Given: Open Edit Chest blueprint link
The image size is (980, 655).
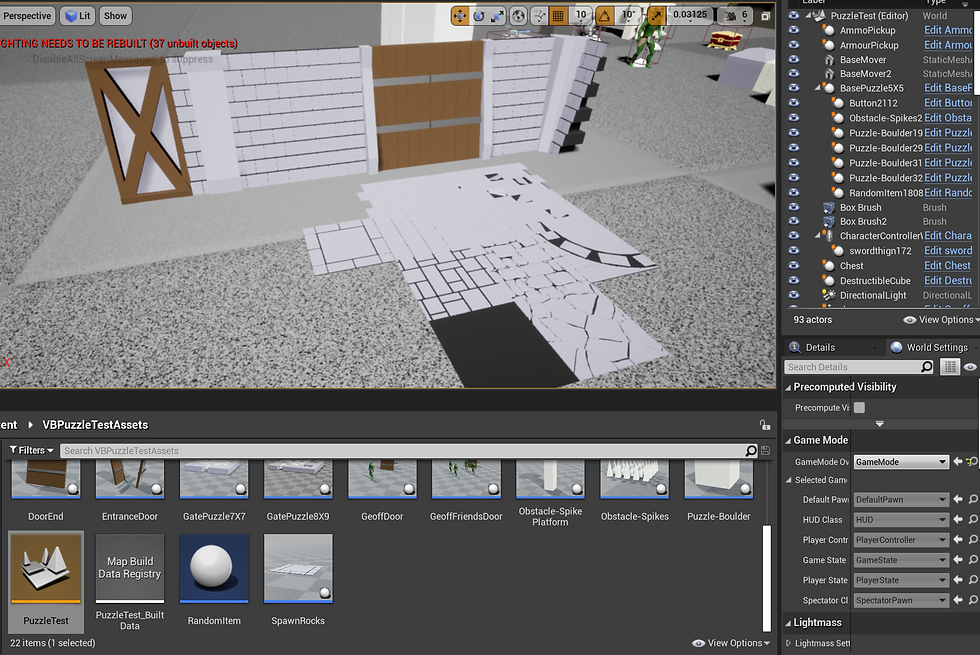Looking at the screenshot, I should click(x=948, y=266).
